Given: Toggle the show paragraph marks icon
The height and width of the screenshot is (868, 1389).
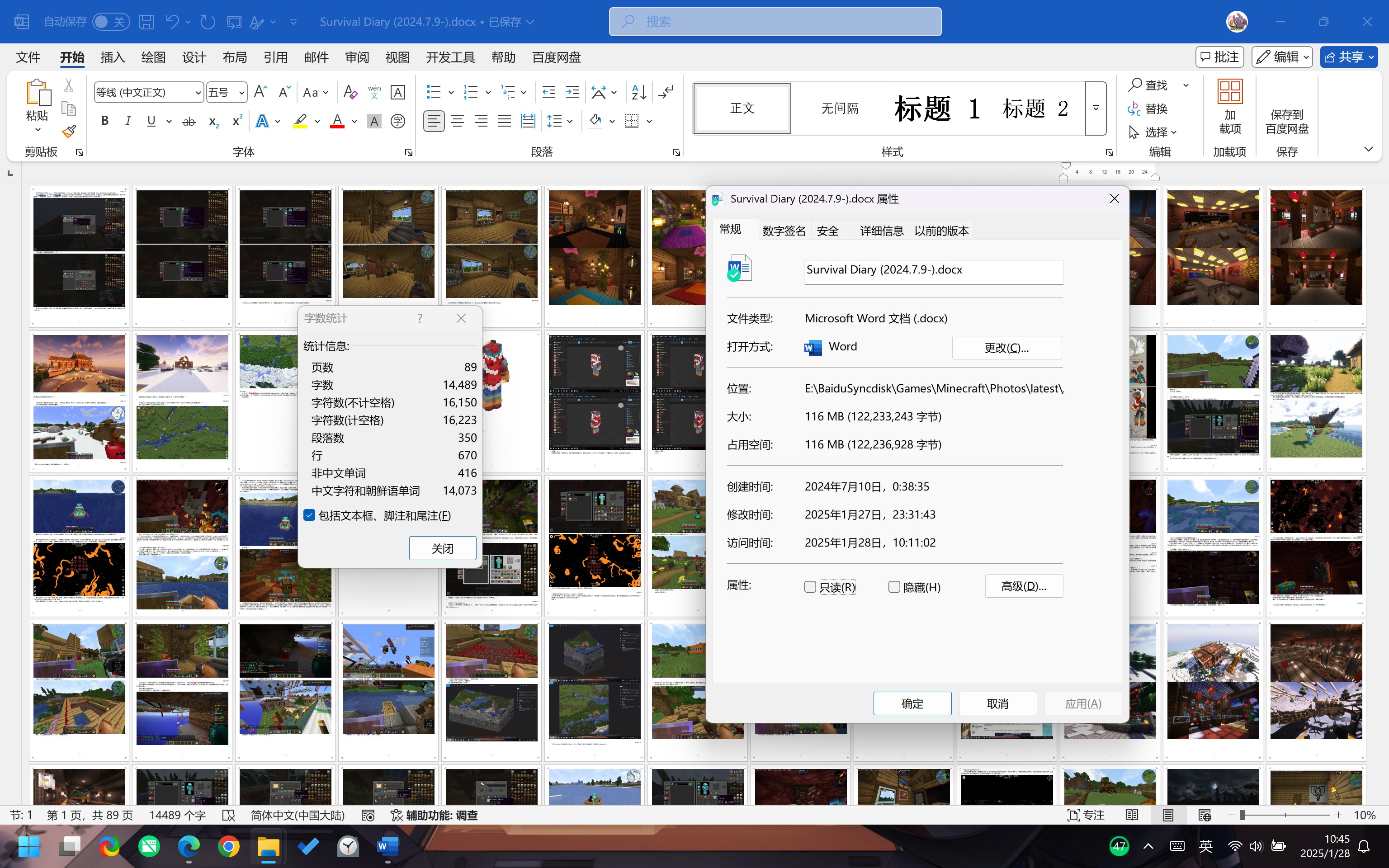Looking at the screenshot, I should coord(666,92).
